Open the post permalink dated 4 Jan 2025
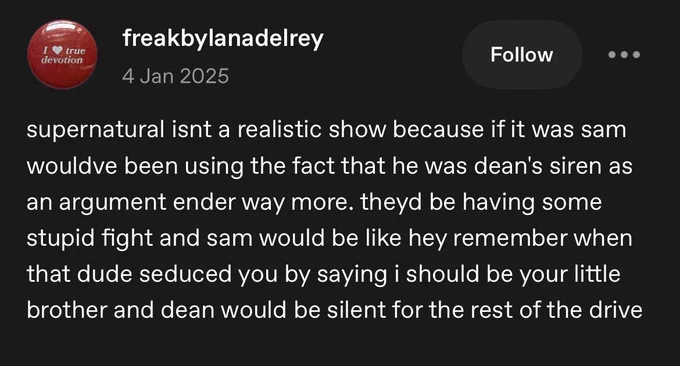This screenshot has width=680, height=366. (175, 76)
